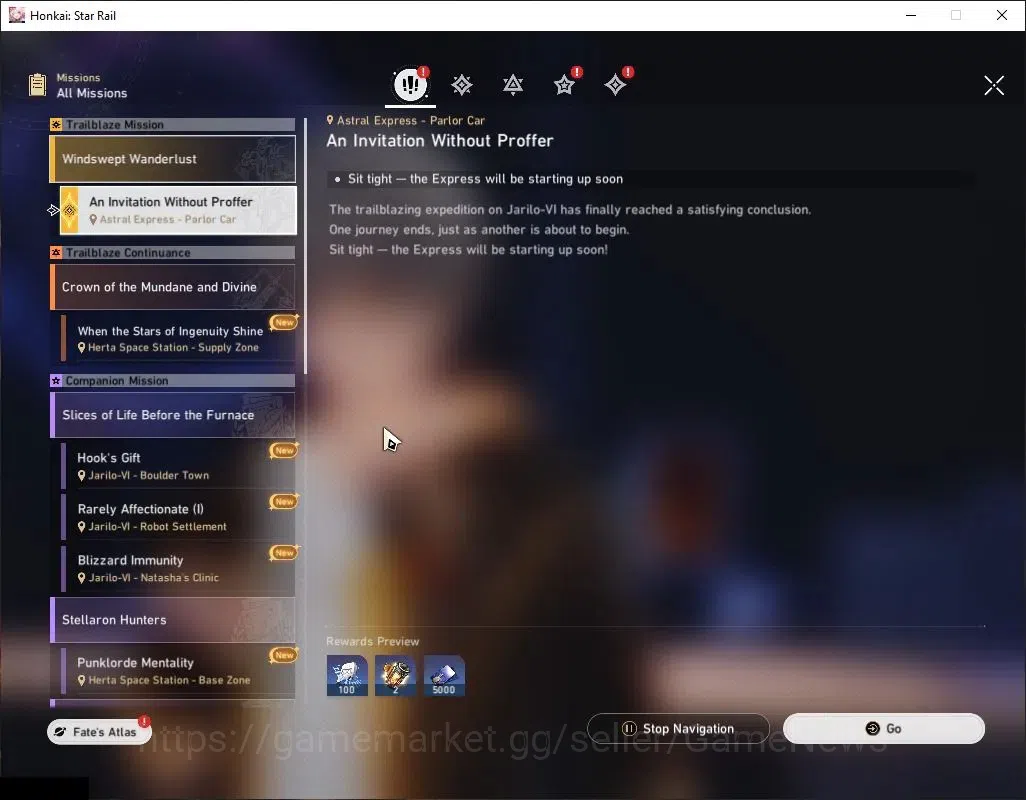View the reward item with quantity 2
1026x800 pixels.
pyautogui.click(x=395, y=676)
